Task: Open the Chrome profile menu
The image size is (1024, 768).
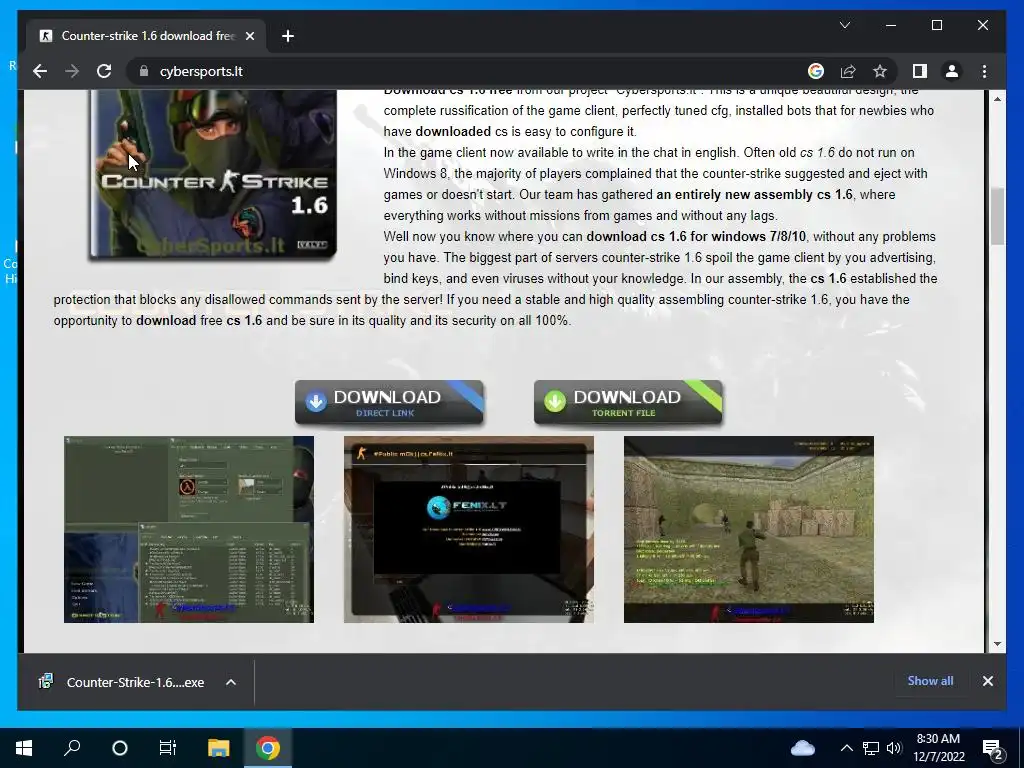Action: tap(952, 71)
